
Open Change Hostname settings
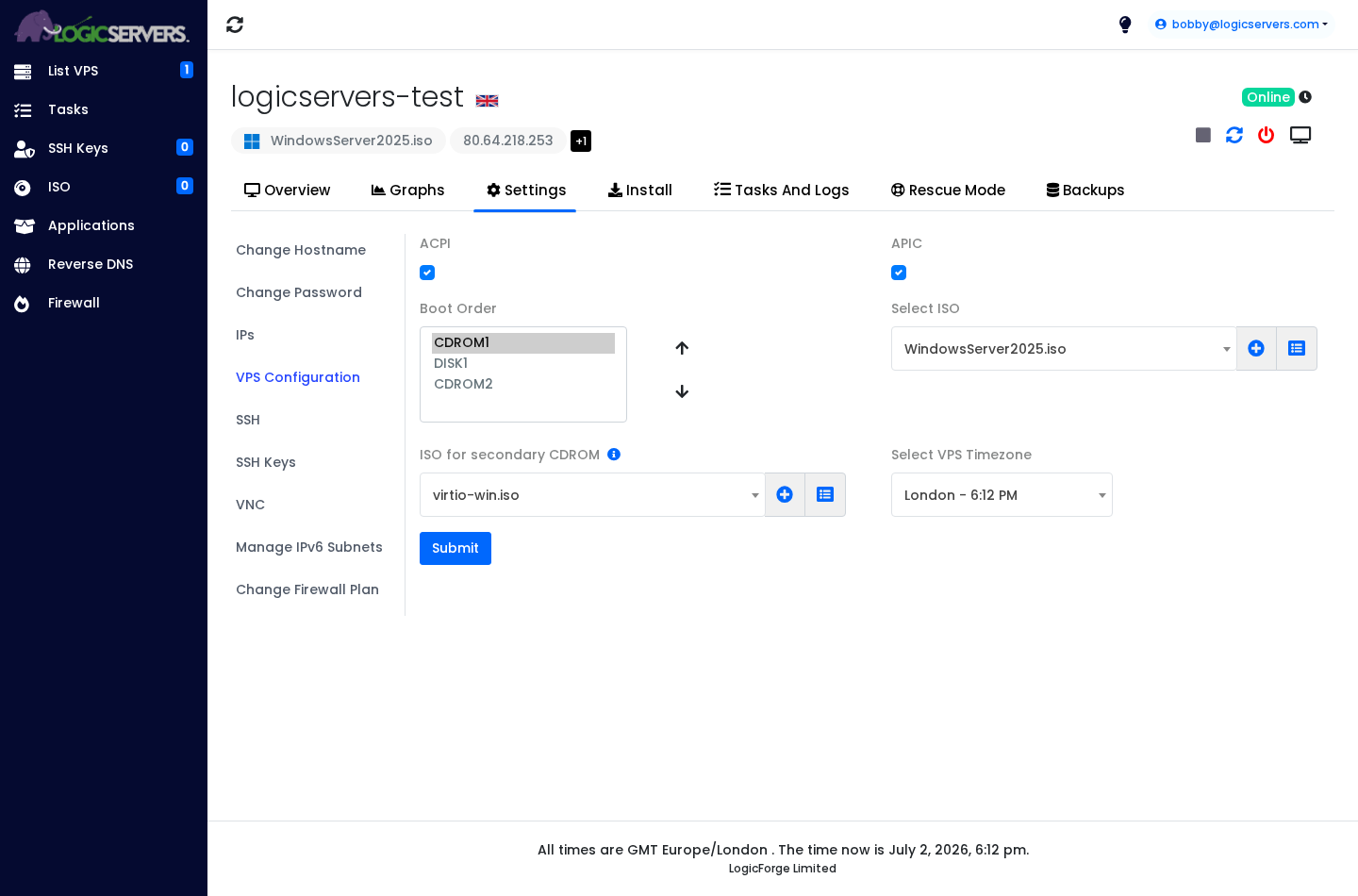301,250
